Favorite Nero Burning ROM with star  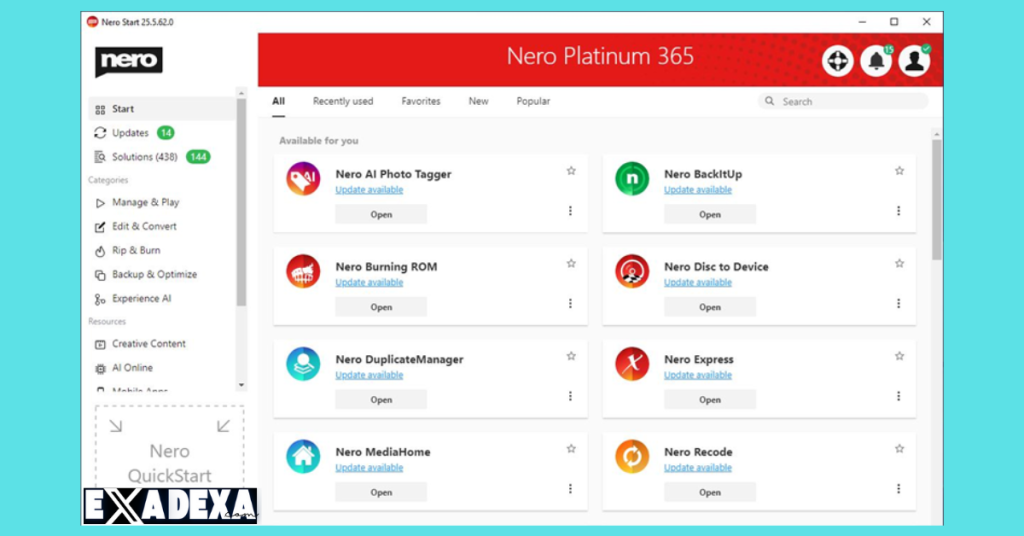tap(571, 264)
